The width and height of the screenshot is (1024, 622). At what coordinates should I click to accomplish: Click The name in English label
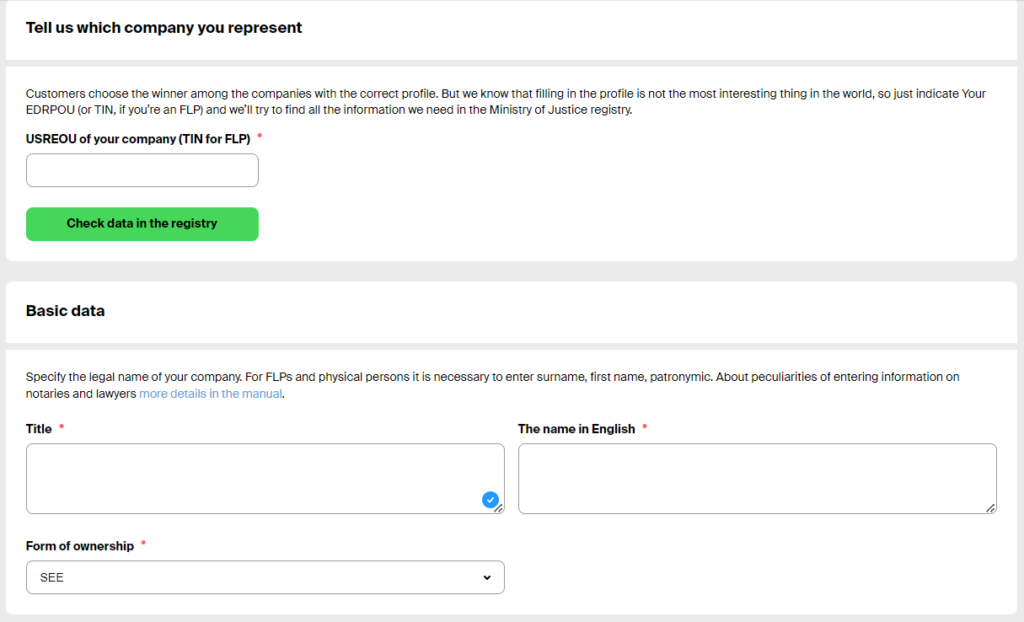coord(576,429)
